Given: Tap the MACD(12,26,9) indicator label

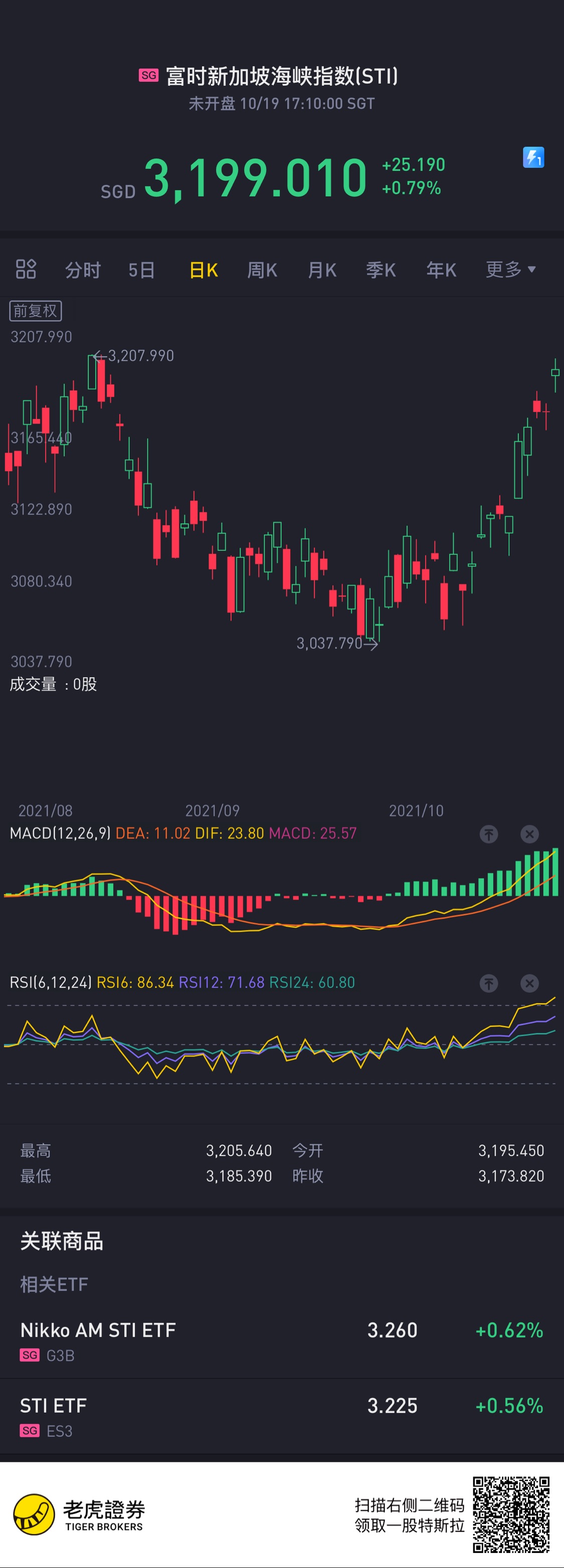Looking at the screenshot, I should pyautogui.click(x=60, y=833).
